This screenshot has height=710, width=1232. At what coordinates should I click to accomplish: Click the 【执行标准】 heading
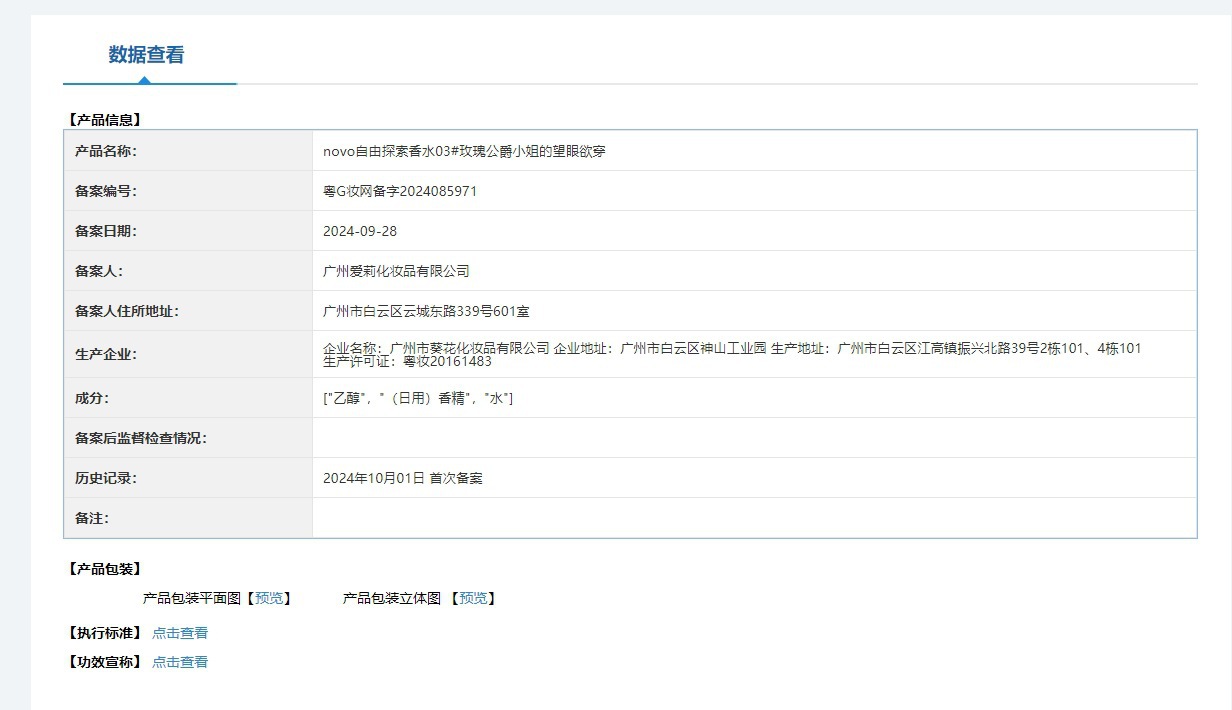[104, 633]
